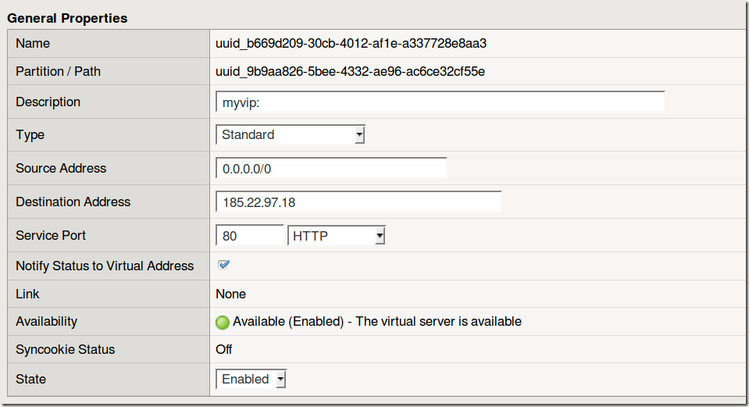
Task: Click the Destination Address field 185.22.97.18
Action: pyautogui.click(x=358, y=203)
